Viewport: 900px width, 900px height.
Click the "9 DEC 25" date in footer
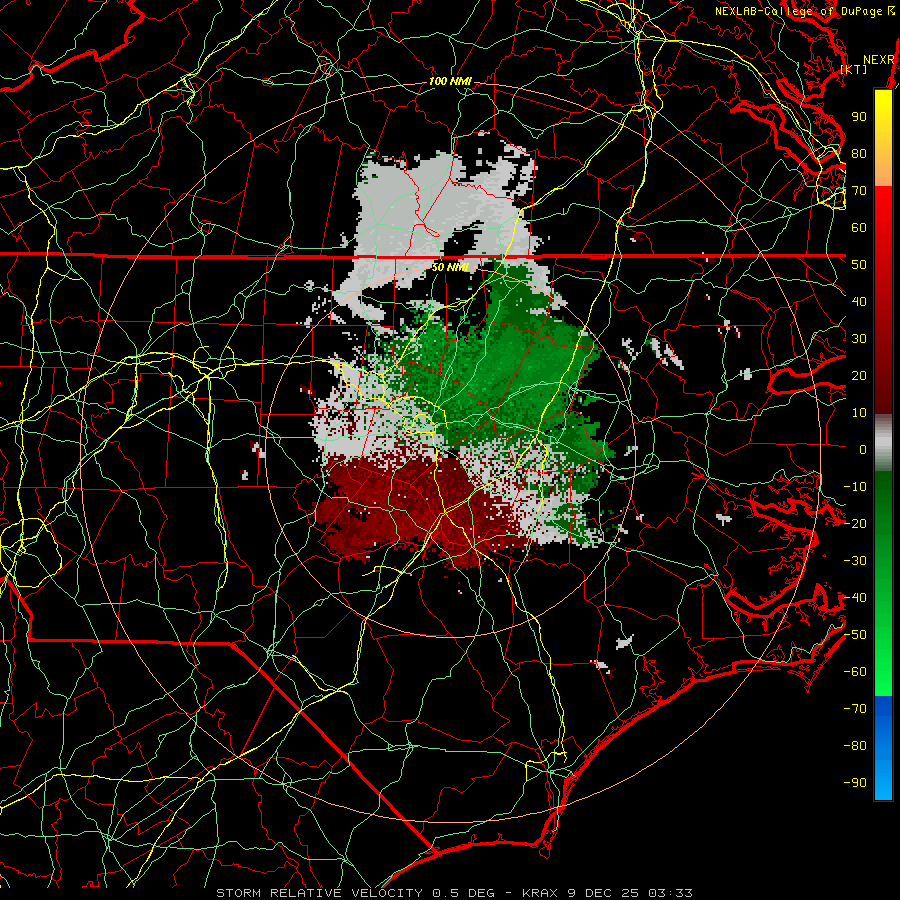pos(603,893)
